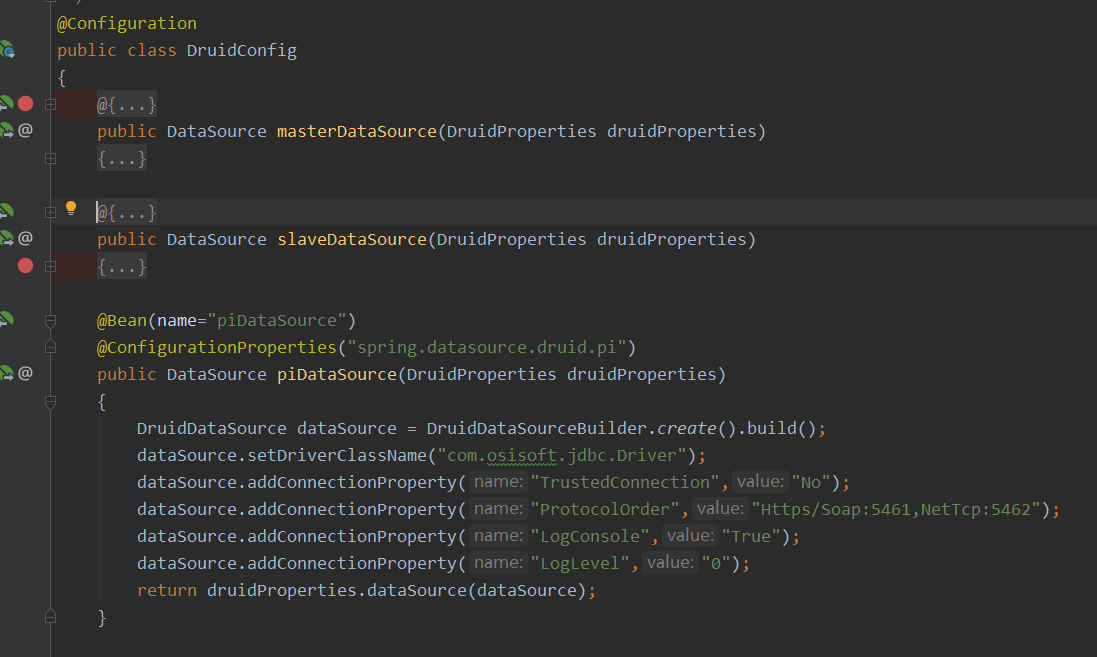Toggle the breakpoint on the masterDataSource annotation line
Viewport: 1097px width, 657px height.
coord(23,103)
